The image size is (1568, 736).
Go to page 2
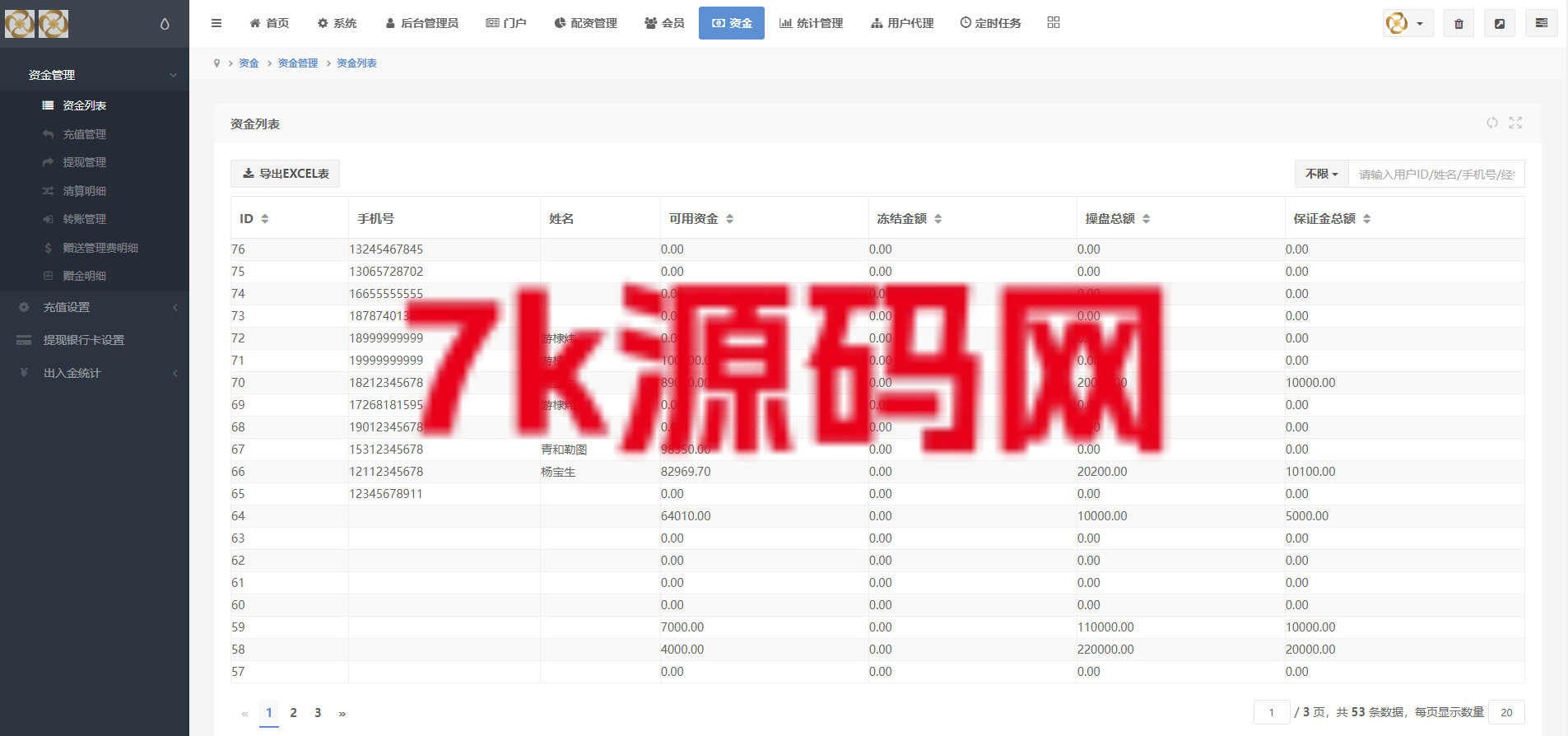pyautogui.click(x=293, y=713)
